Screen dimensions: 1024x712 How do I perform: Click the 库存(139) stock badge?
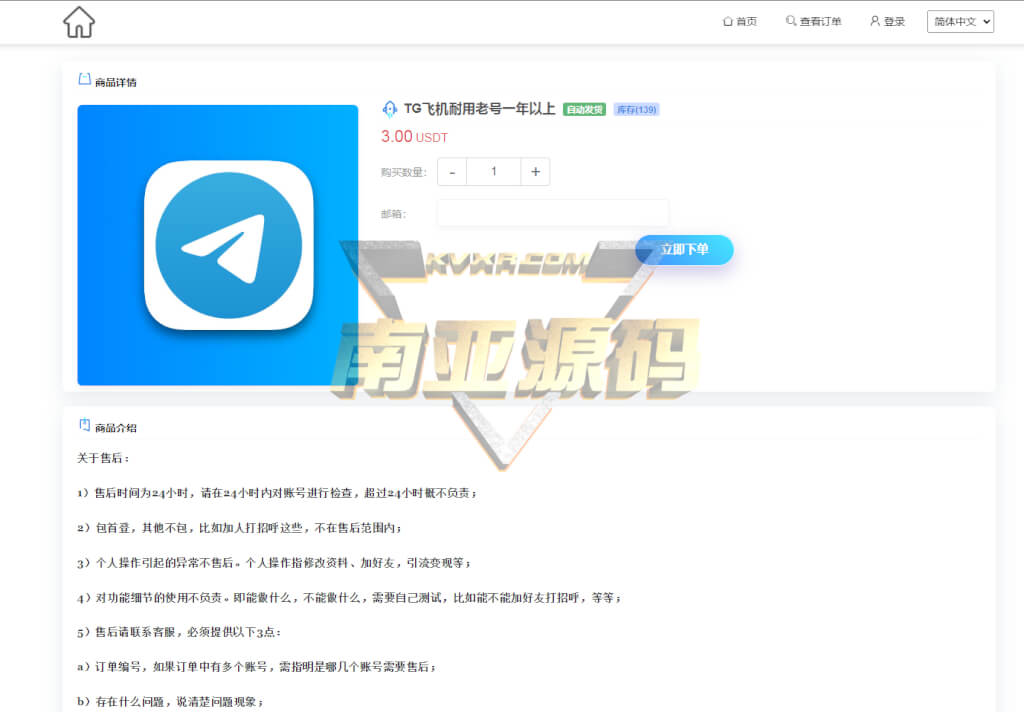click(637, 110)
